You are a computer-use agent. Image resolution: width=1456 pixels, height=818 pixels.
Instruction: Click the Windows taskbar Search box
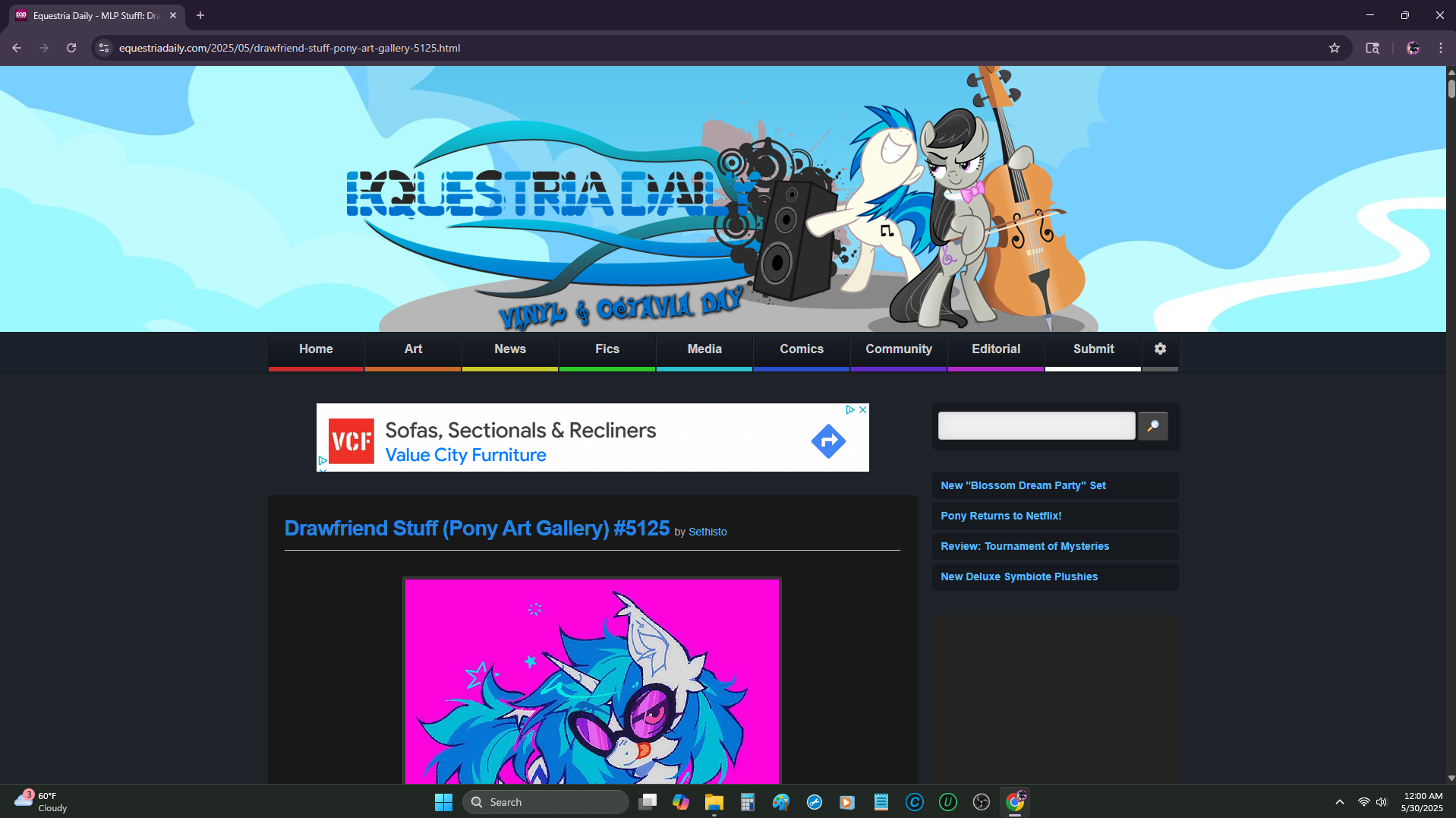tap(546, 802)
